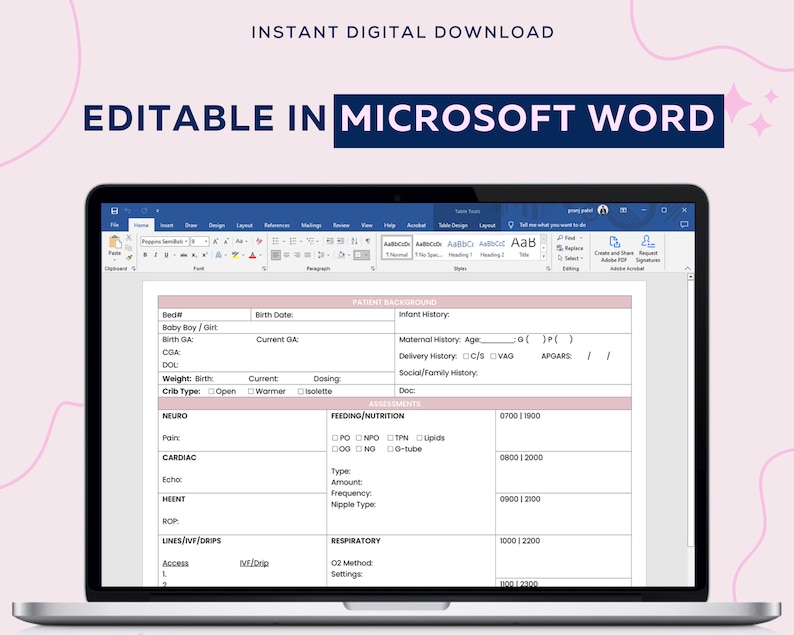Check the VAG delivery checkbox
Viewport: 794px width, 635px height.
(493, 356)
